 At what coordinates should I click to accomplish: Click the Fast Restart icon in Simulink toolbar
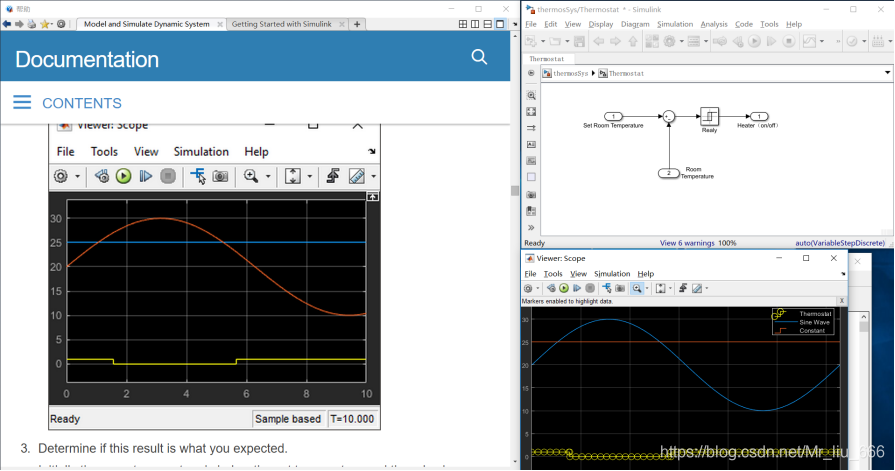click(720, 41)
